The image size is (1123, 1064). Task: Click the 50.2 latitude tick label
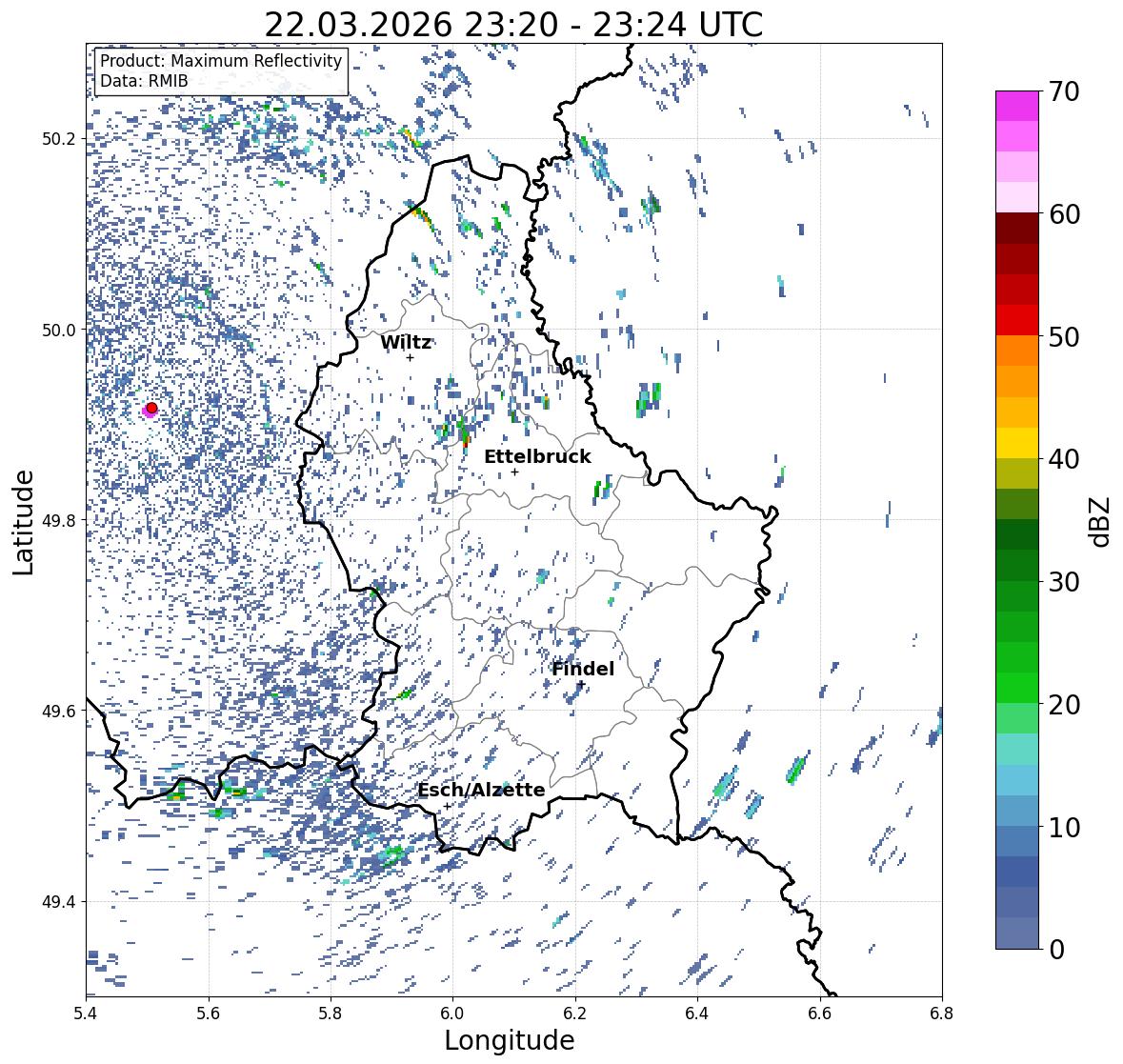pos(59,139)
